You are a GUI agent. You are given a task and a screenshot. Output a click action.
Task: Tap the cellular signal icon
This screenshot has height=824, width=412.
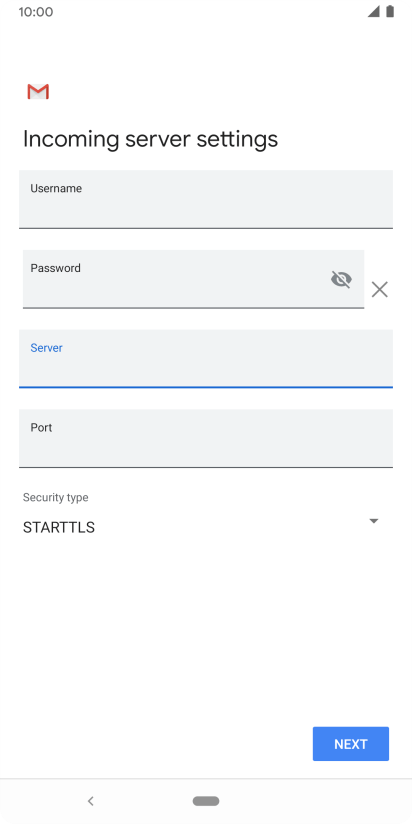click(374, 12)
